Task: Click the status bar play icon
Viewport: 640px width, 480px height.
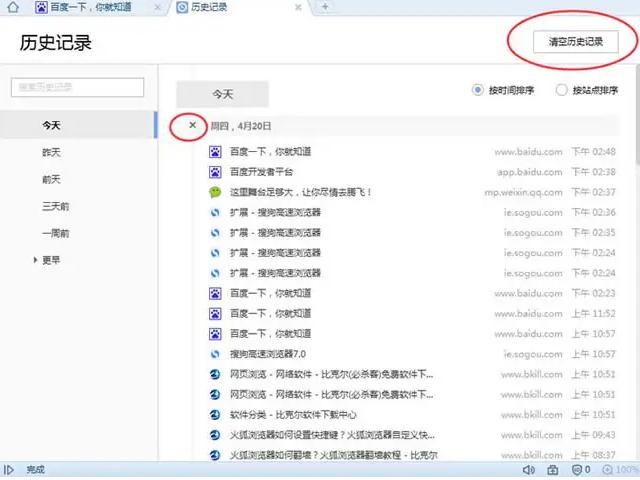Action: click(x=9, y=470)
